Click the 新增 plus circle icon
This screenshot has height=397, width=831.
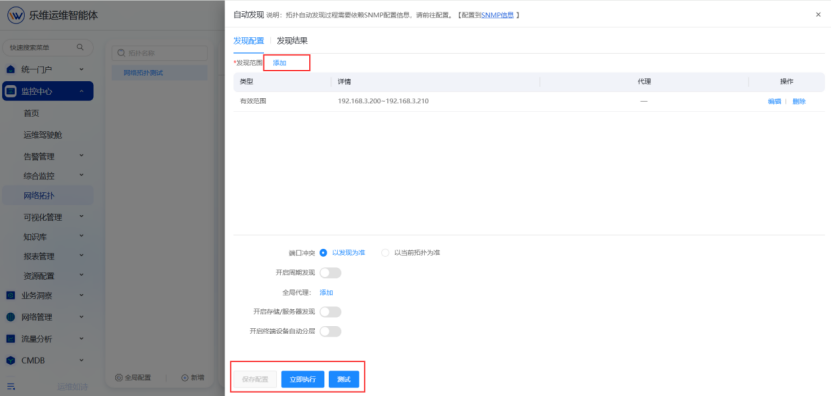click(185, 378)
